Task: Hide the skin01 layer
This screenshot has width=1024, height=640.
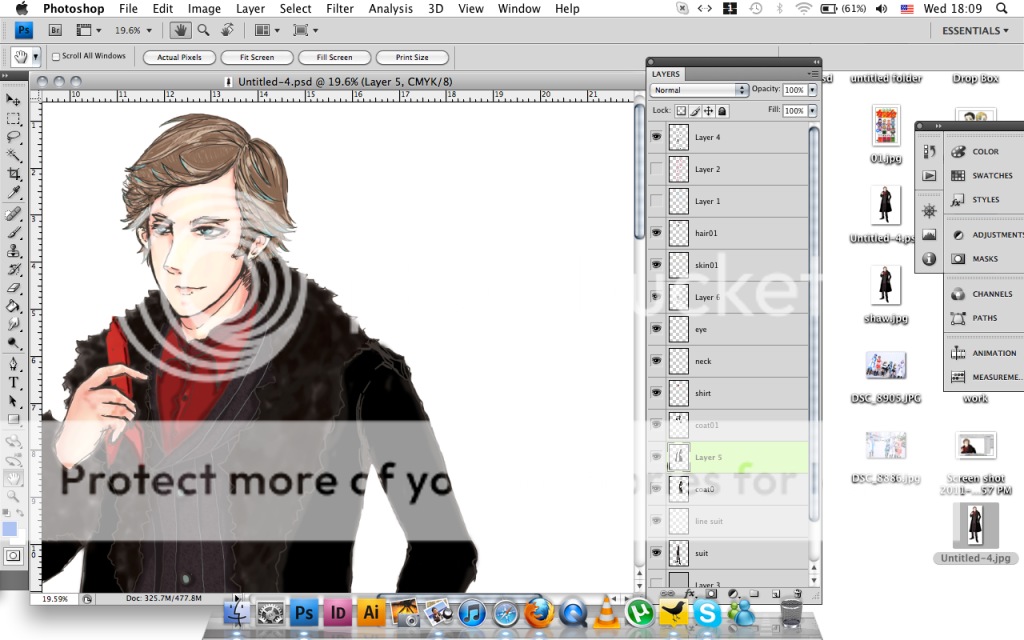Action: [656, 265]
